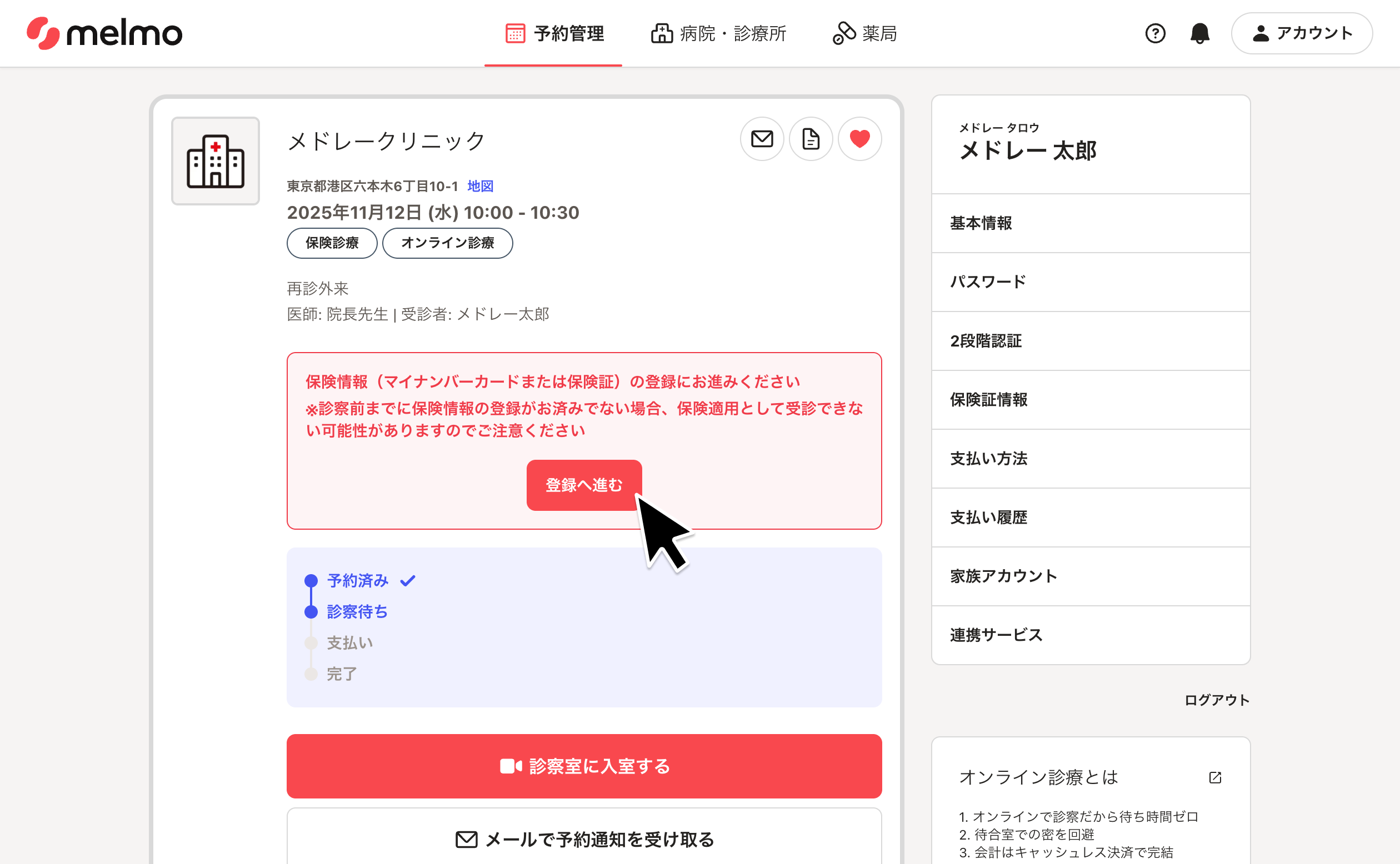
Task: Click ログアウト link
Action: click(x=1216, y=700)
